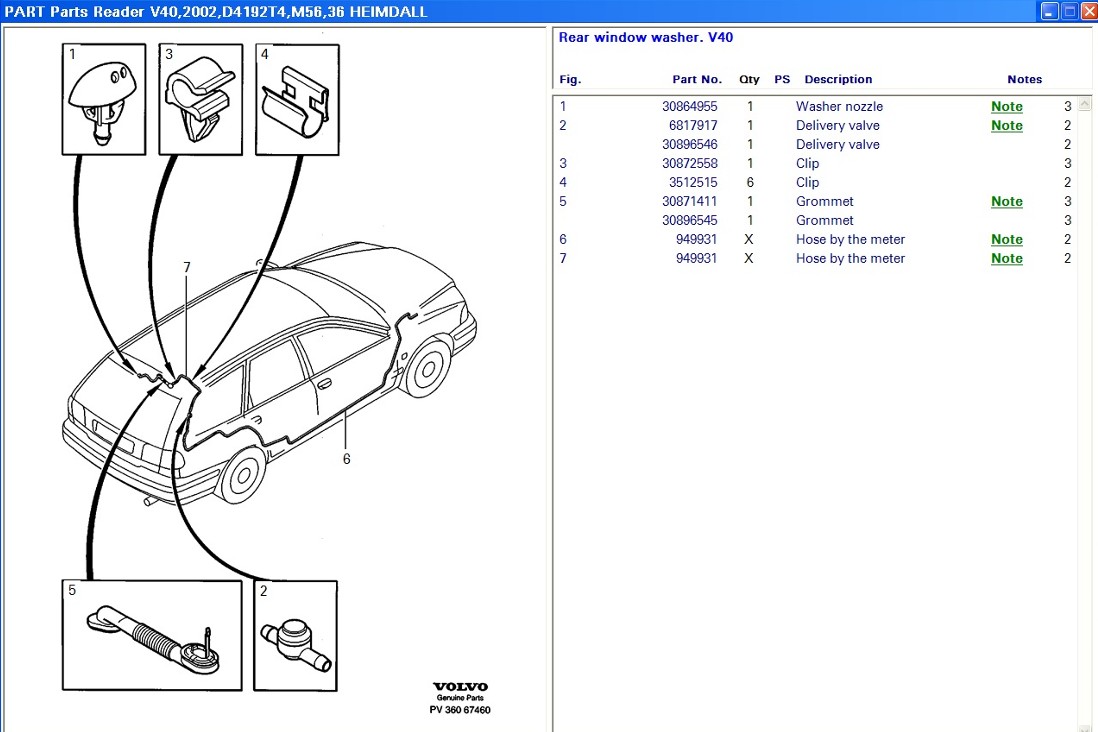Image resolution: width=1098 pixels, height=732 pixels.
Task: Click the Rear window washer V40 title
Action: pyautogui.click(x=646, y=37)
